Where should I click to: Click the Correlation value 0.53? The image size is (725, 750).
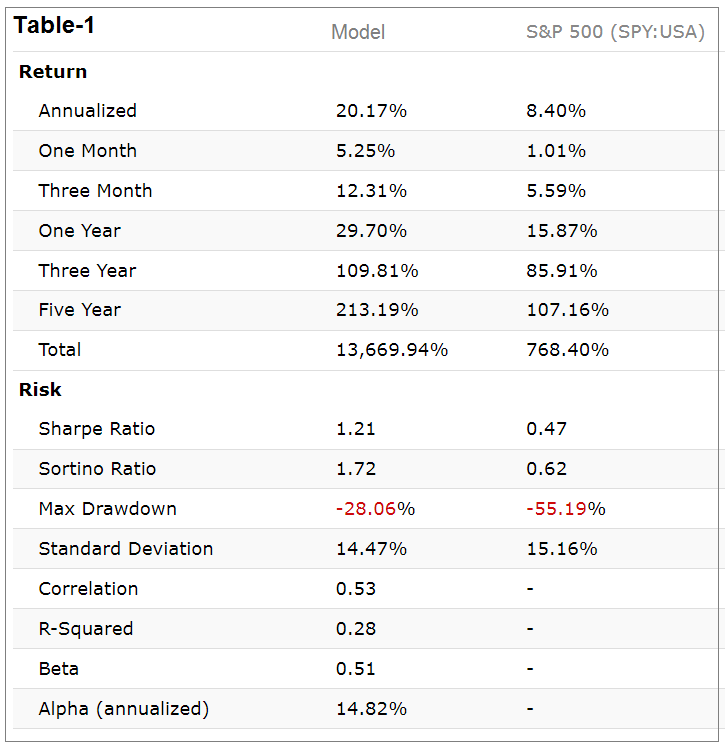[x=356, y=589]
